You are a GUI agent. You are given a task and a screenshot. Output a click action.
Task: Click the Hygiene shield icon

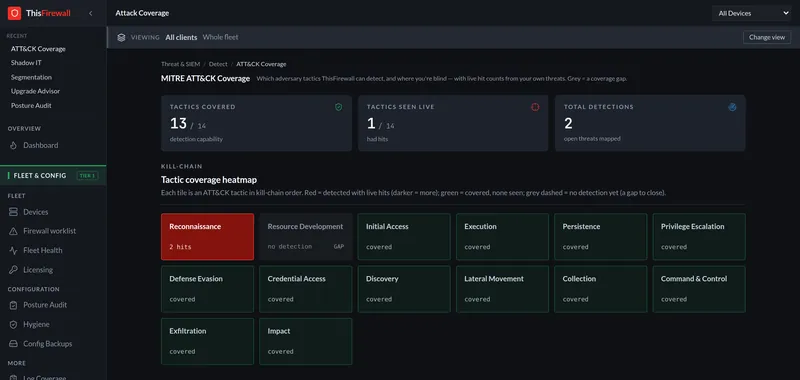click(x=13, y=324)
